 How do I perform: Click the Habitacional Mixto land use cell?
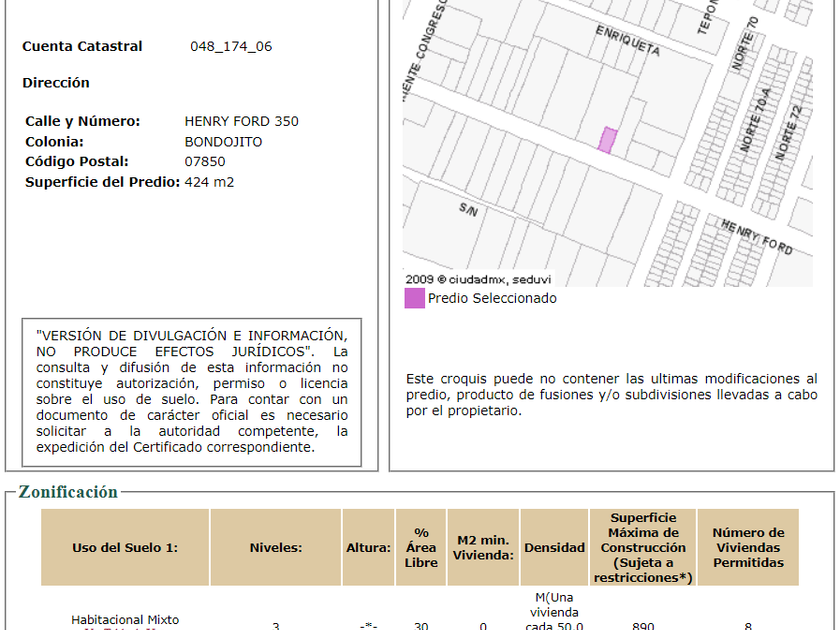[125, 620]
